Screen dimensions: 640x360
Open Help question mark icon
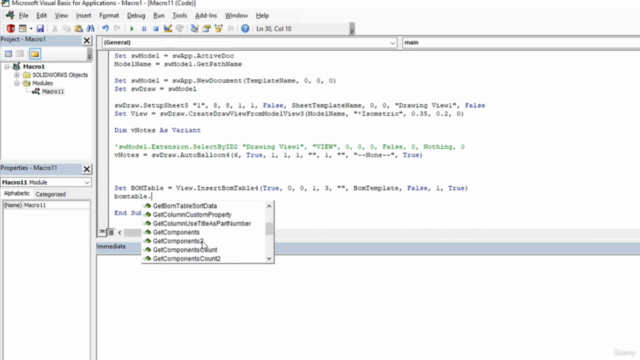click(x=245, y=29)
